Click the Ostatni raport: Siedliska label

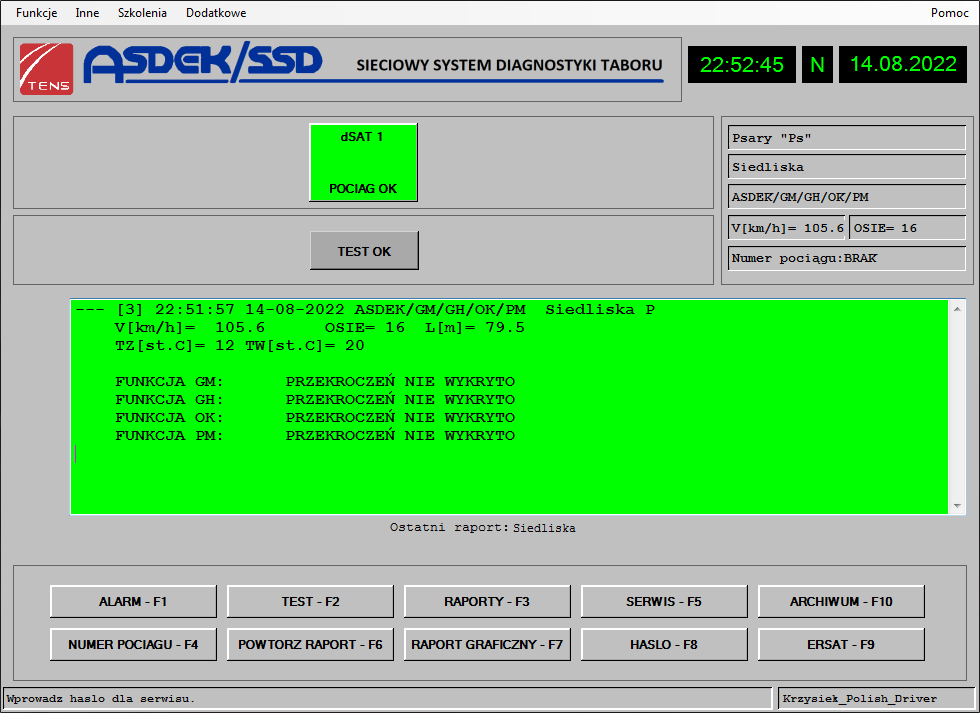coord(482,527)
